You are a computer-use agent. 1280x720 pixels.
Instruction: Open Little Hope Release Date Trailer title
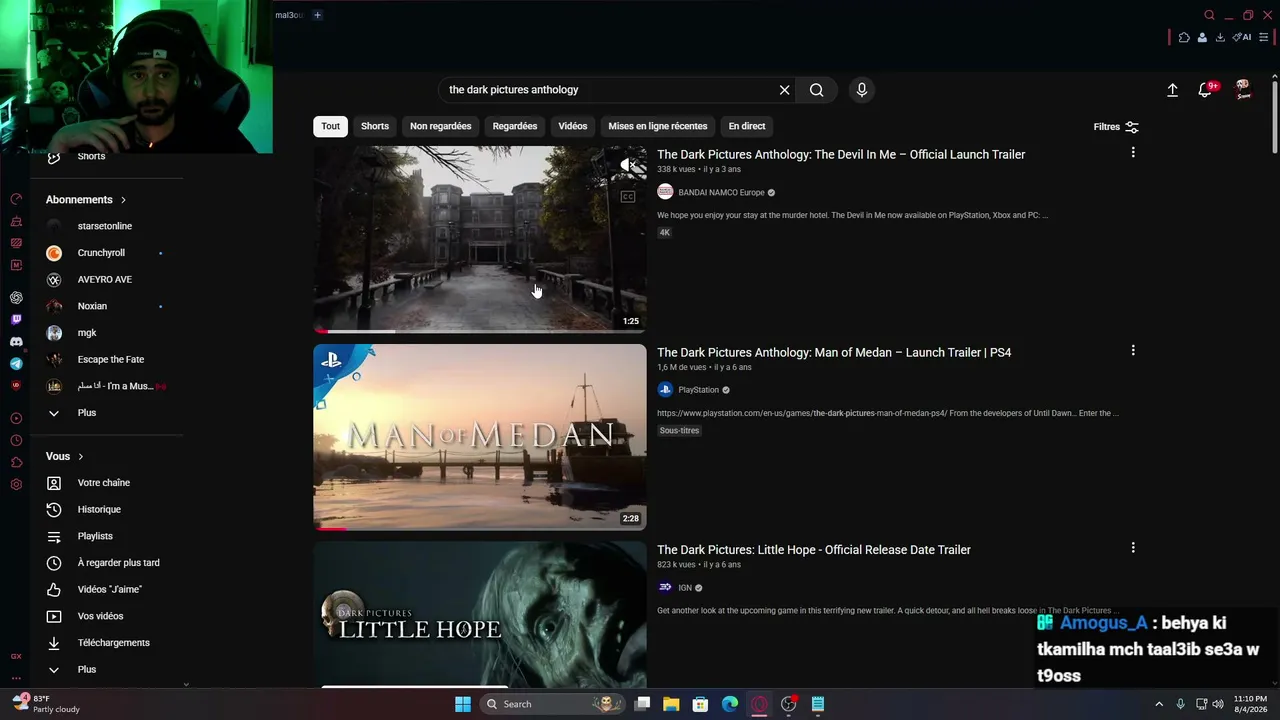pyautogui.click(x=814, y=550)
